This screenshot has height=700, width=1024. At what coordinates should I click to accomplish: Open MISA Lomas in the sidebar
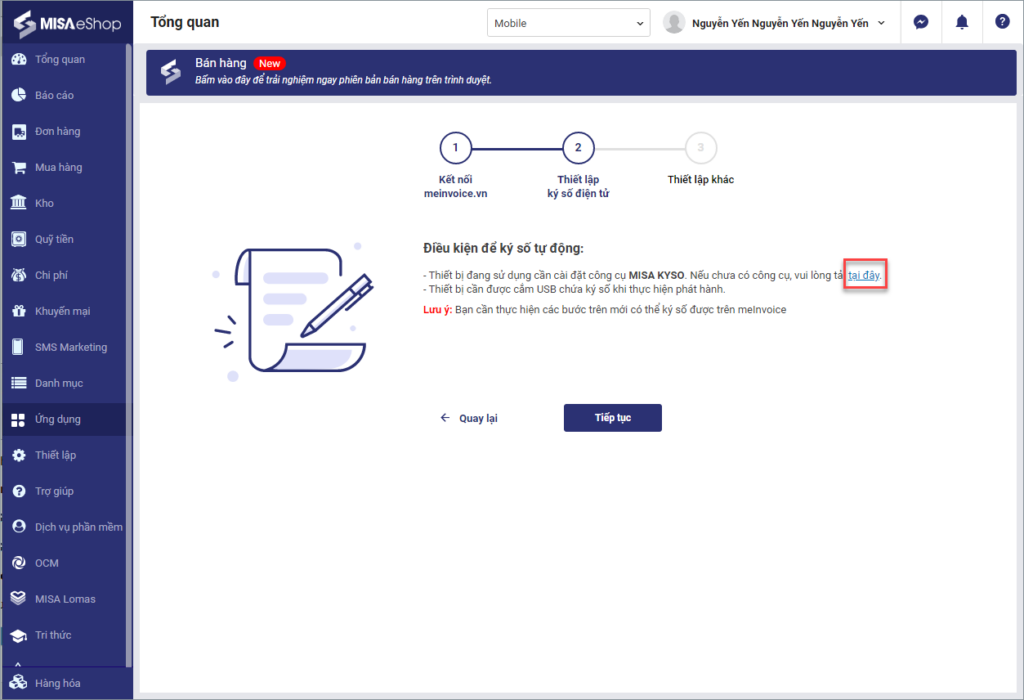[64, 599]
